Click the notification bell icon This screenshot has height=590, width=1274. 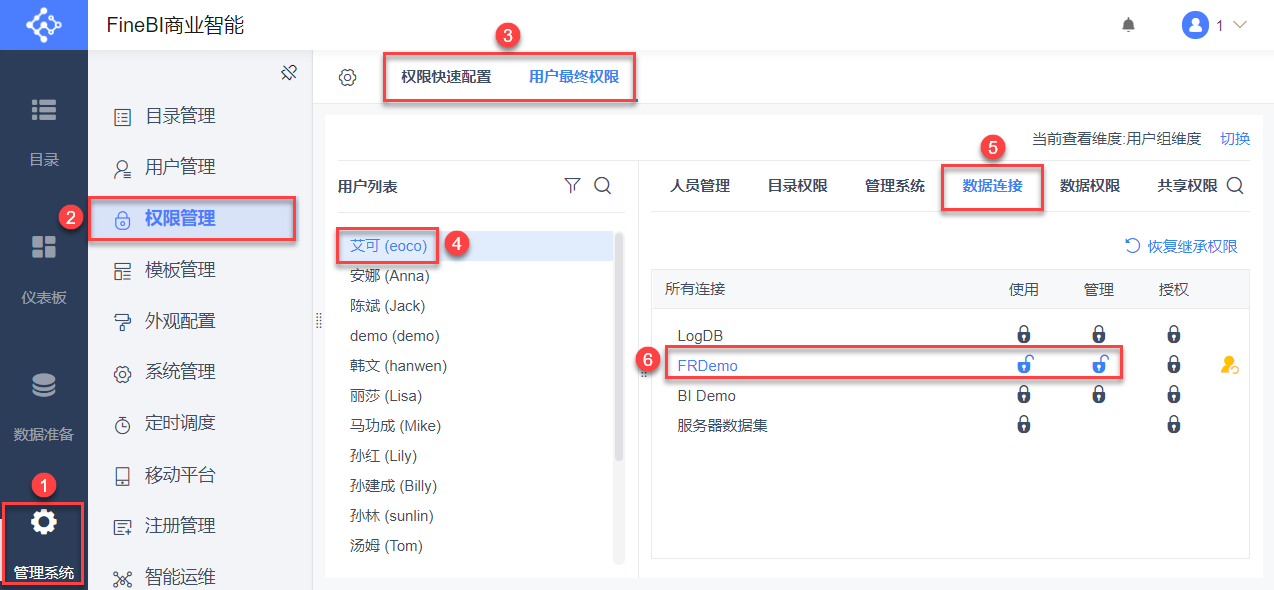pyautogui.click(x=1128, y=25)
